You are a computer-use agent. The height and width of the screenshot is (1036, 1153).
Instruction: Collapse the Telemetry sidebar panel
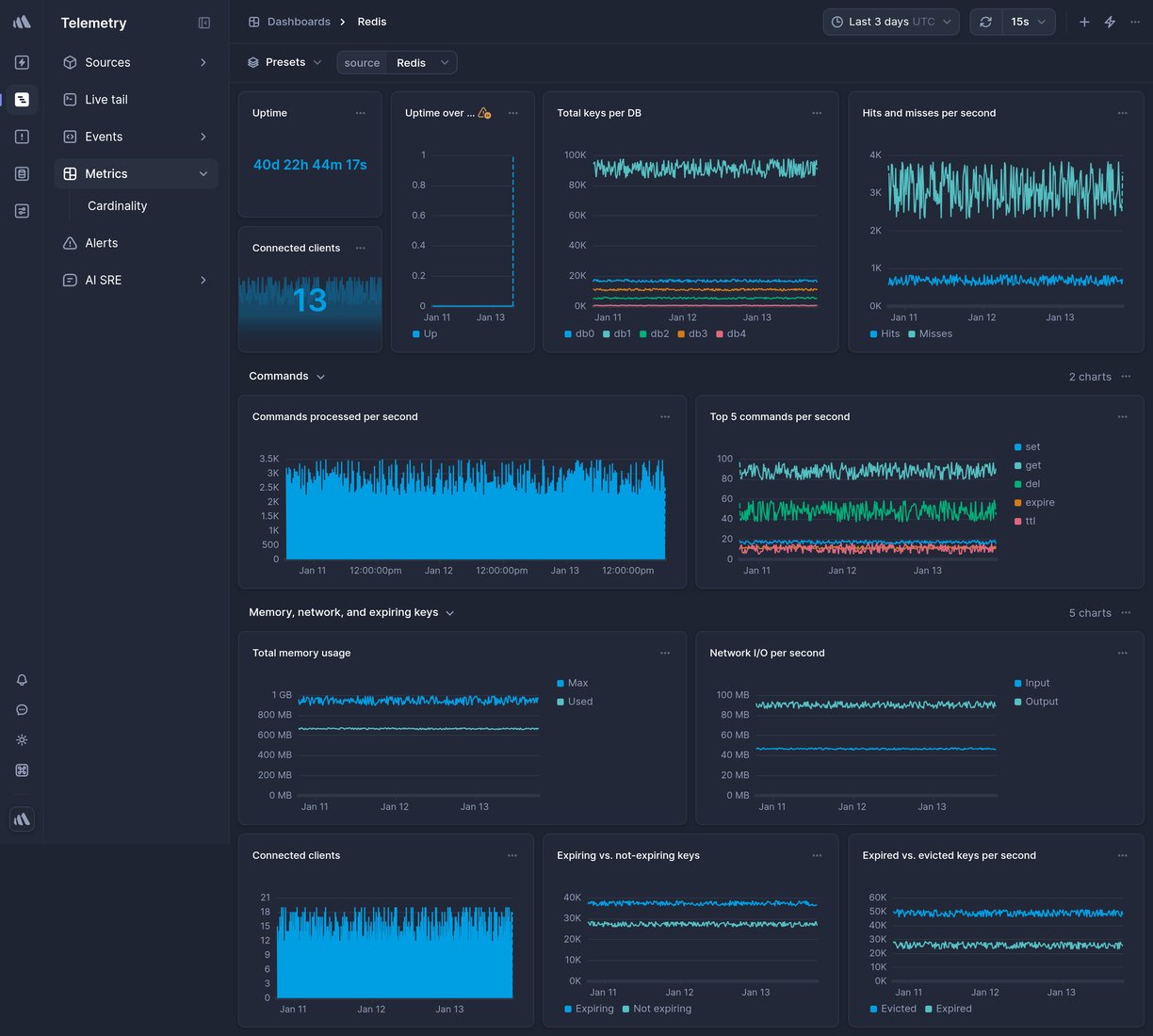pyautogui.click(x=204, y=22)
